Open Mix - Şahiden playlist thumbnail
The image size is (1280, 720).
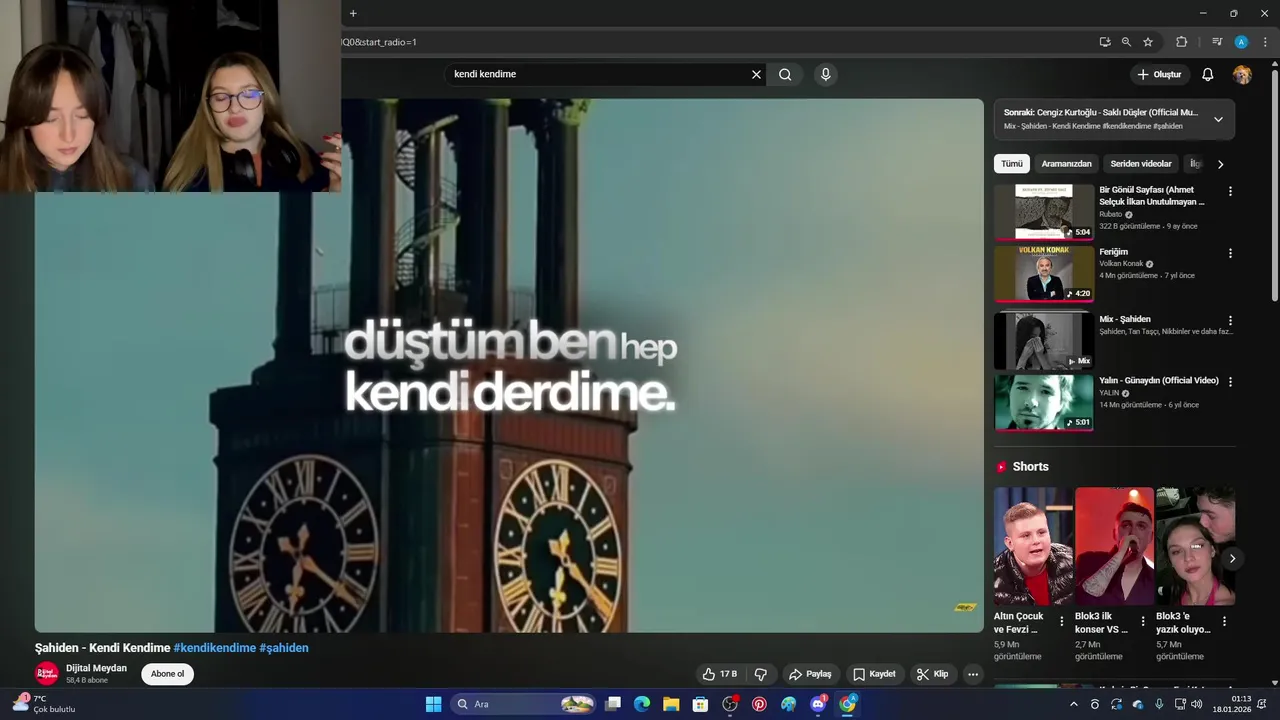pyautogui.click(x=1044, y=340)
